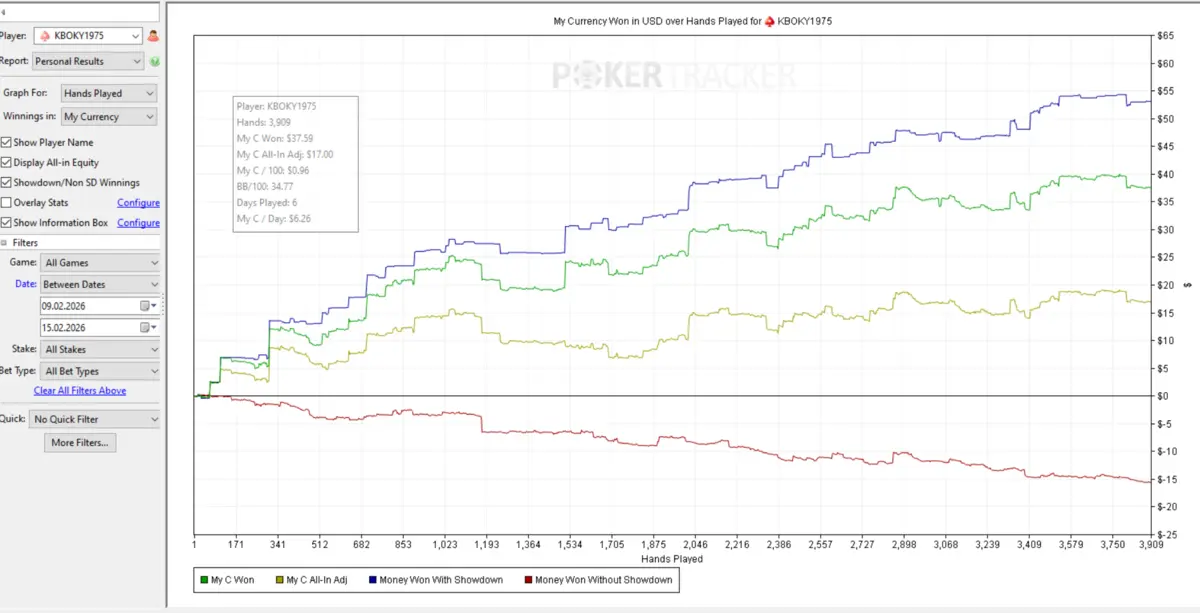Screen dimensions: 1200x613
Task: Uncheck Show Player Name checkbox
Action: click(6, 142)
